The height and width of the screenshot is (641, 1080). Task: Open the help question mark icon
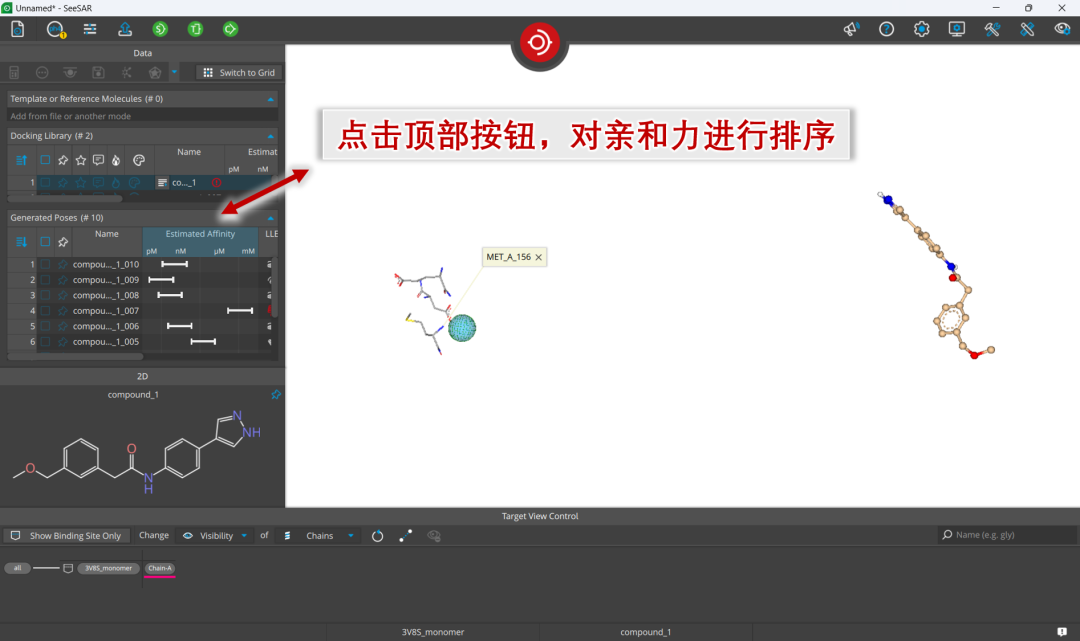click(x=886, y=29)
